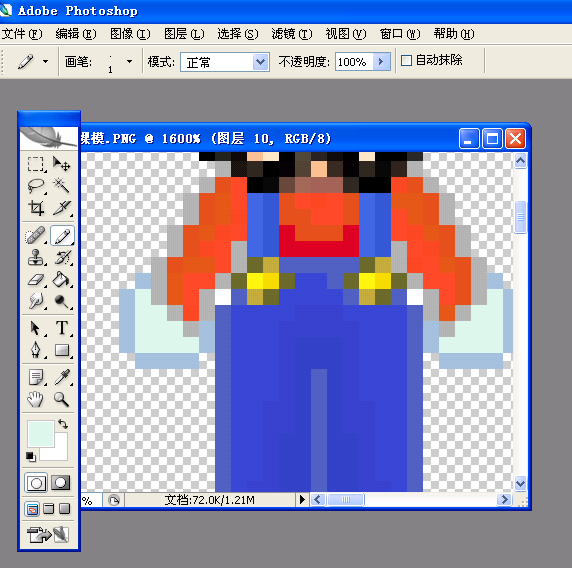Viewport: 572px width, 568px height.
Task: Switch to Standard Screen mode
Action: coord(32,509)
